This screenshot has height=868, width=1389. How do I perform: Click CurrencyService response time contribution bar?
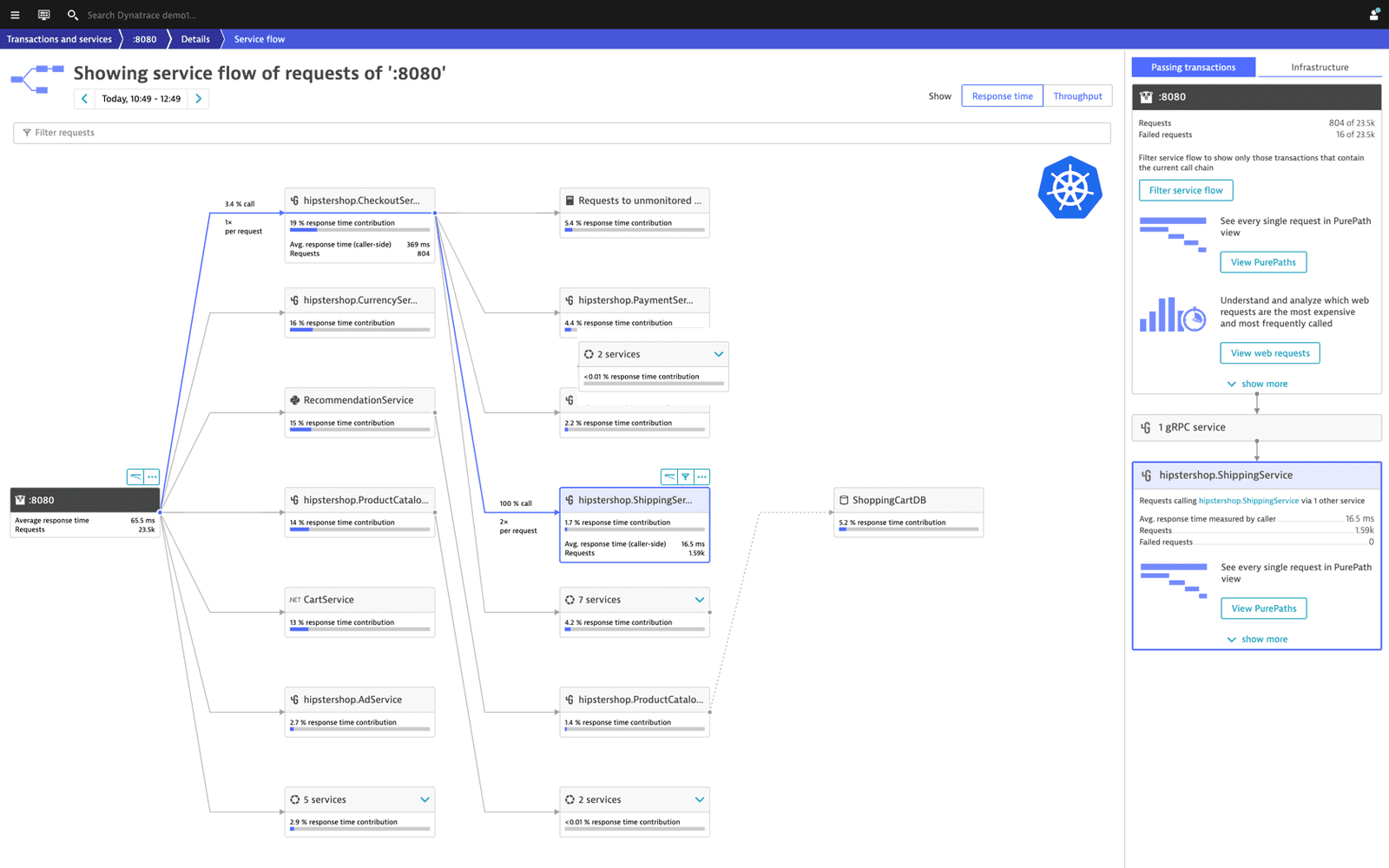(360, 330)
